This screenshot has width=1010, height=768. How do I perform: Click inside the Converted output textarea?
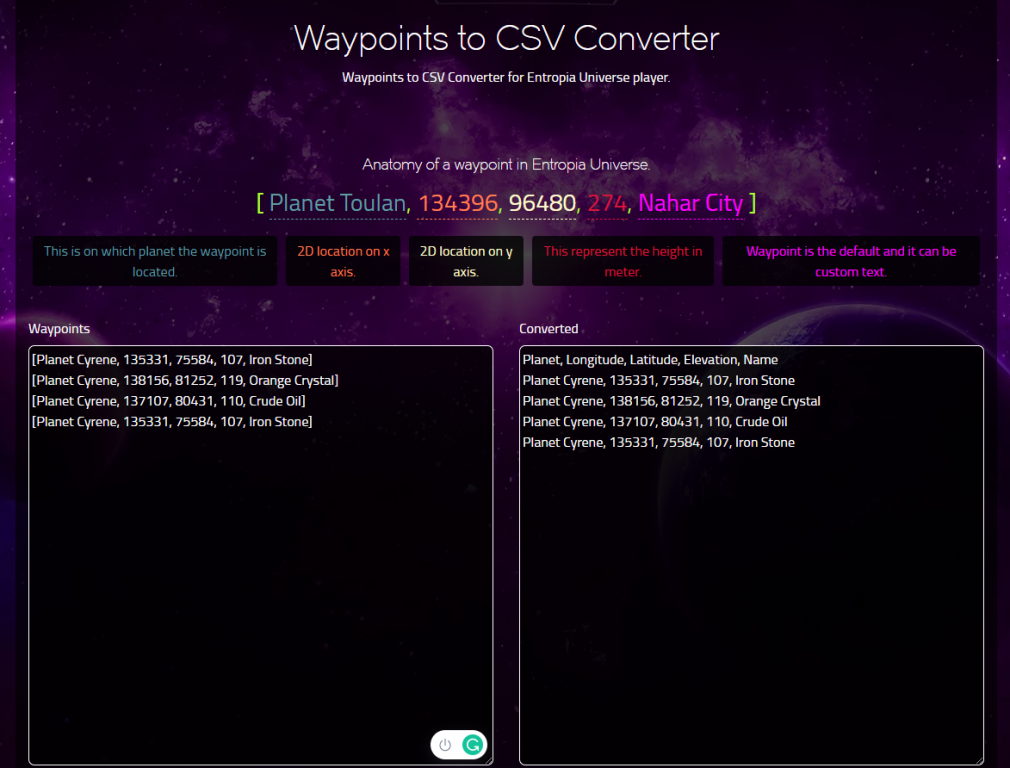click(751, 555)
